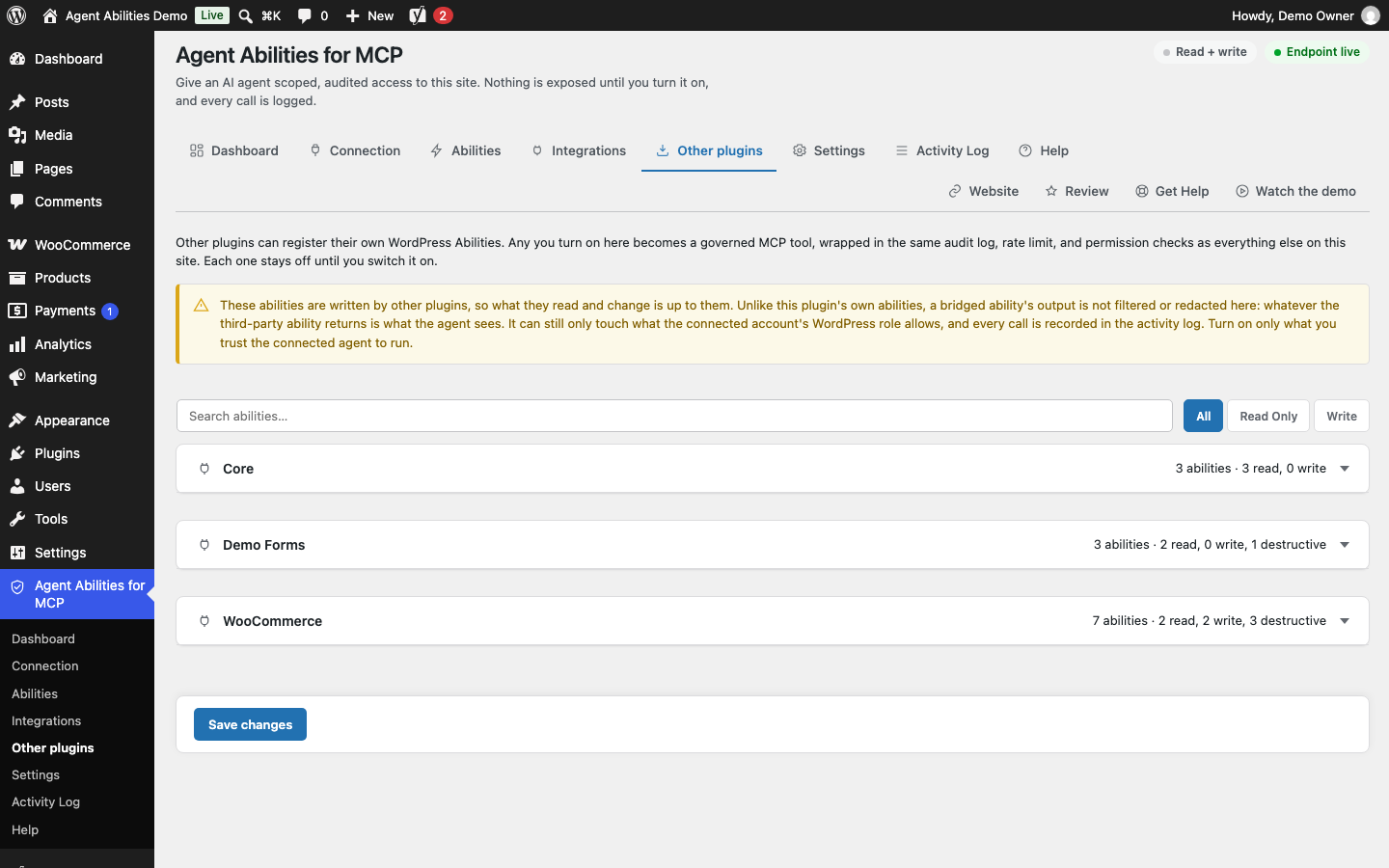Open Abilities in sidebar submenu

click(x=35, y=694)
